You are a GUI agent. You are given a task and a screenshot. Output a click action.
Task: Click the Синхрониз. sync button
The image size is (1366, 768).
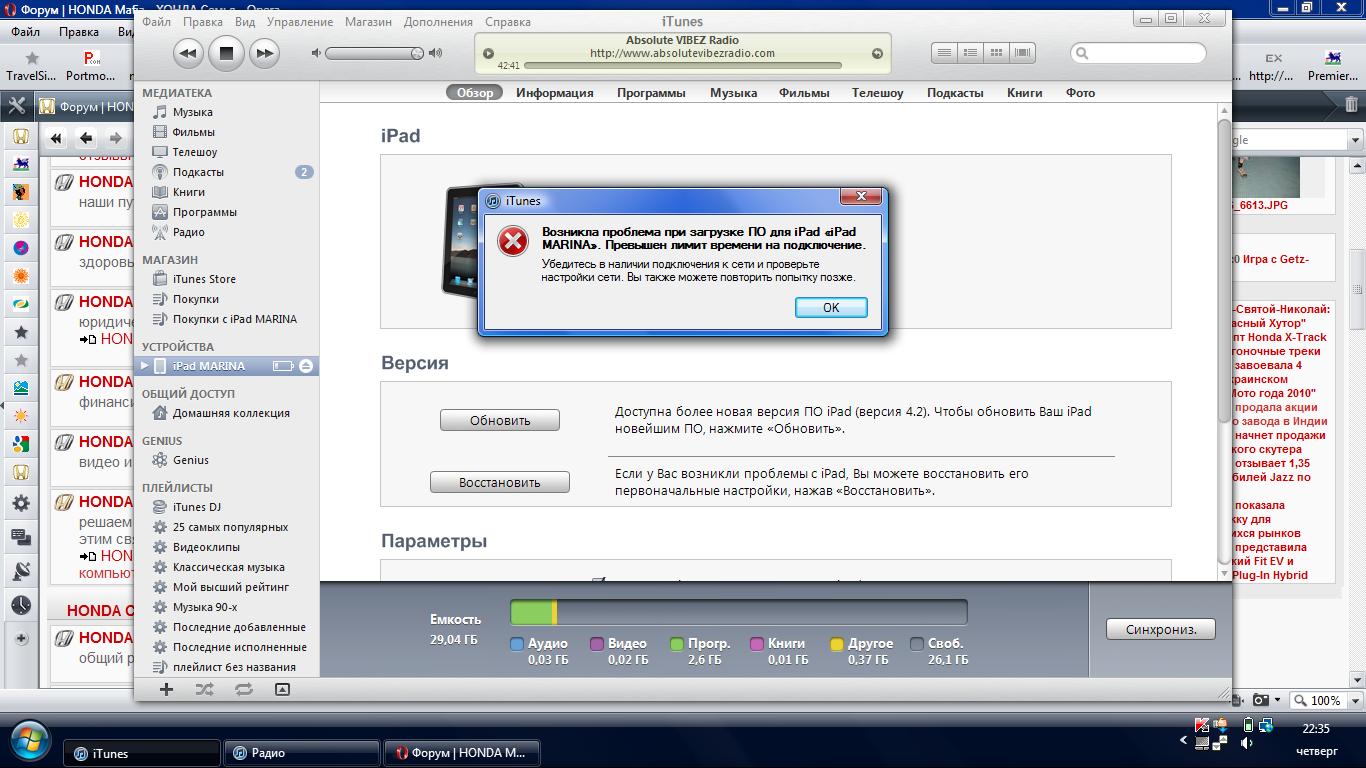pyautogui.click(x=1161, y=629)
